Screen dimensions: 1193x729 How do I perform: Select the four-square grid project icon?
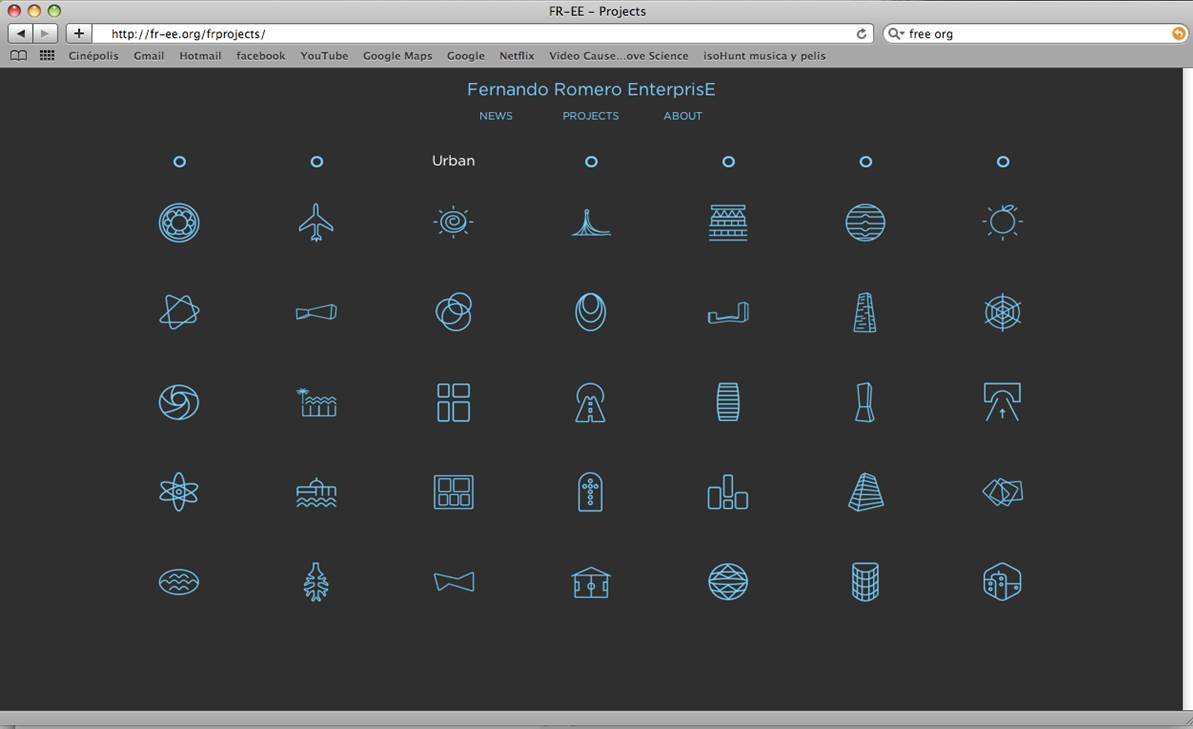(453, 402)
